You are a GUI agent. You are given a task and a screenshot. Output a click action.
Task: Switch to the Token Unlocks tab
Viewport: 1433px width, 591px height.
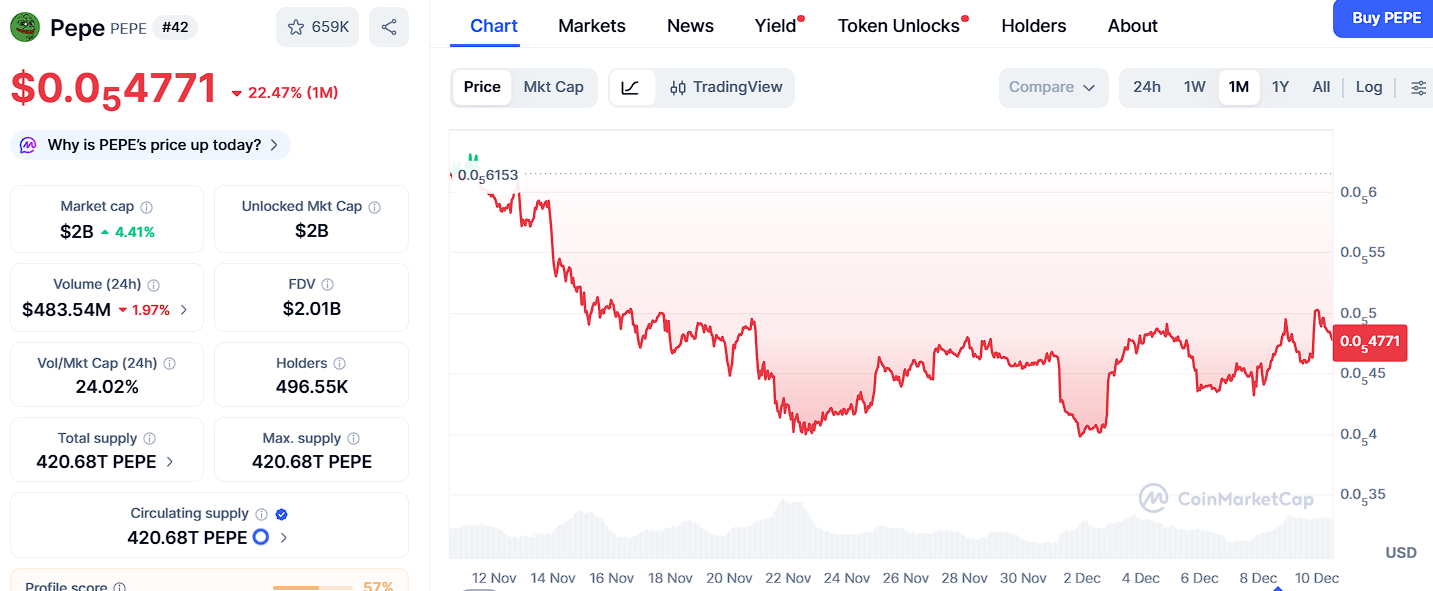pos(898,26)
